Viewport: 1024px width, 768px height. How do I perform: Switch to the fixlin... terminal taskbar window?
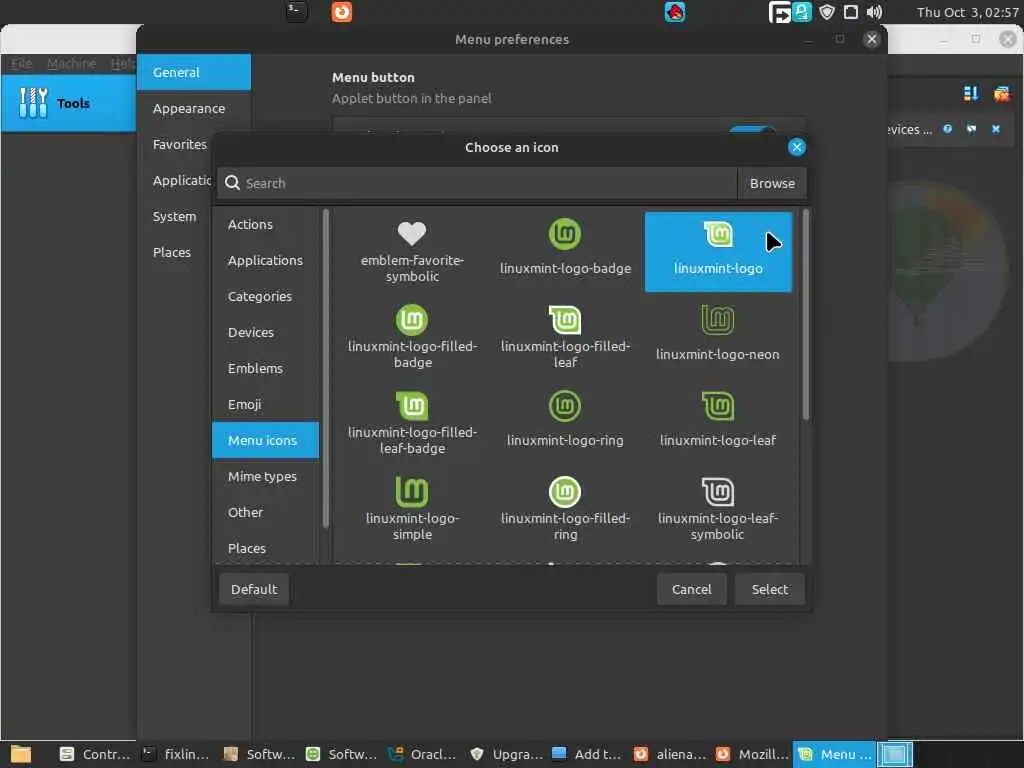click(176, 754)
